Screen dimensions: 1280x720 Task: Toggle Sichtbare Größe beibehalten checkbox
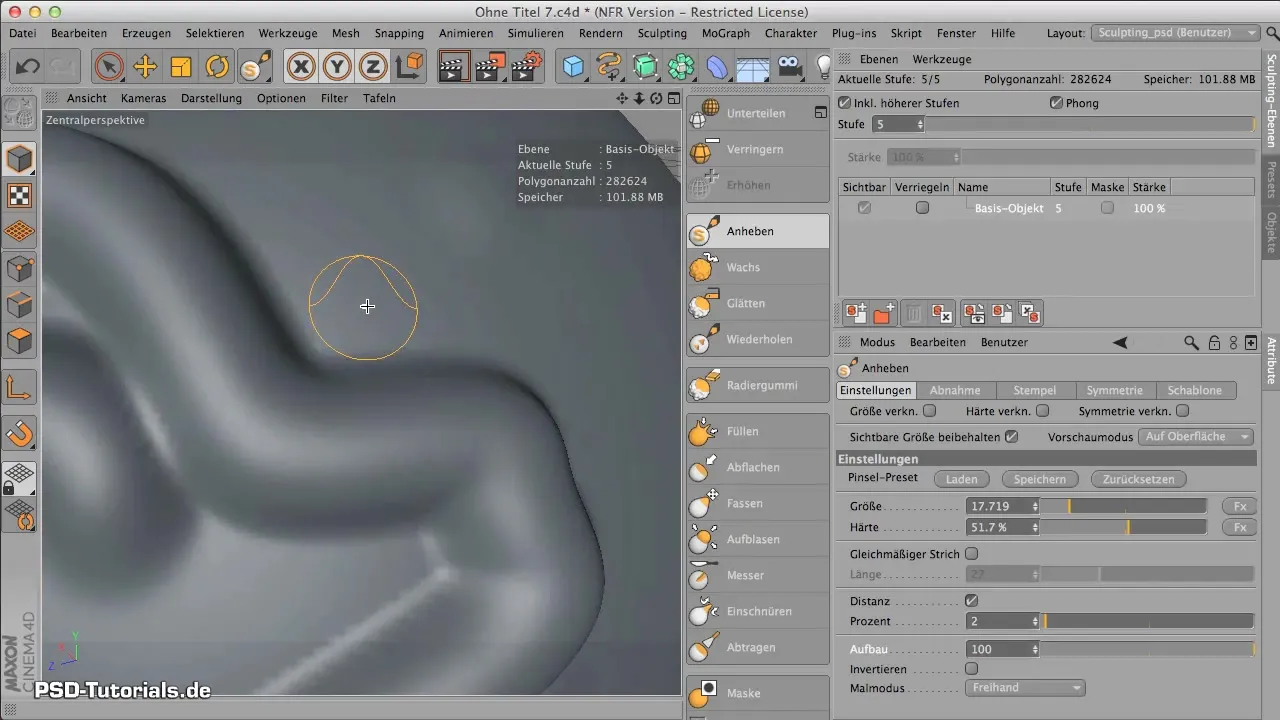click(1011, 437)
